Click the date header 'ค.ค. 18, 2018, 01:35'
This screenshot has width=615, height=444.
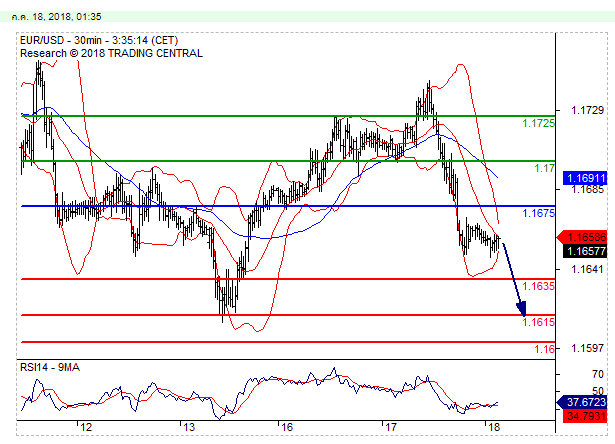click(56, 17)
